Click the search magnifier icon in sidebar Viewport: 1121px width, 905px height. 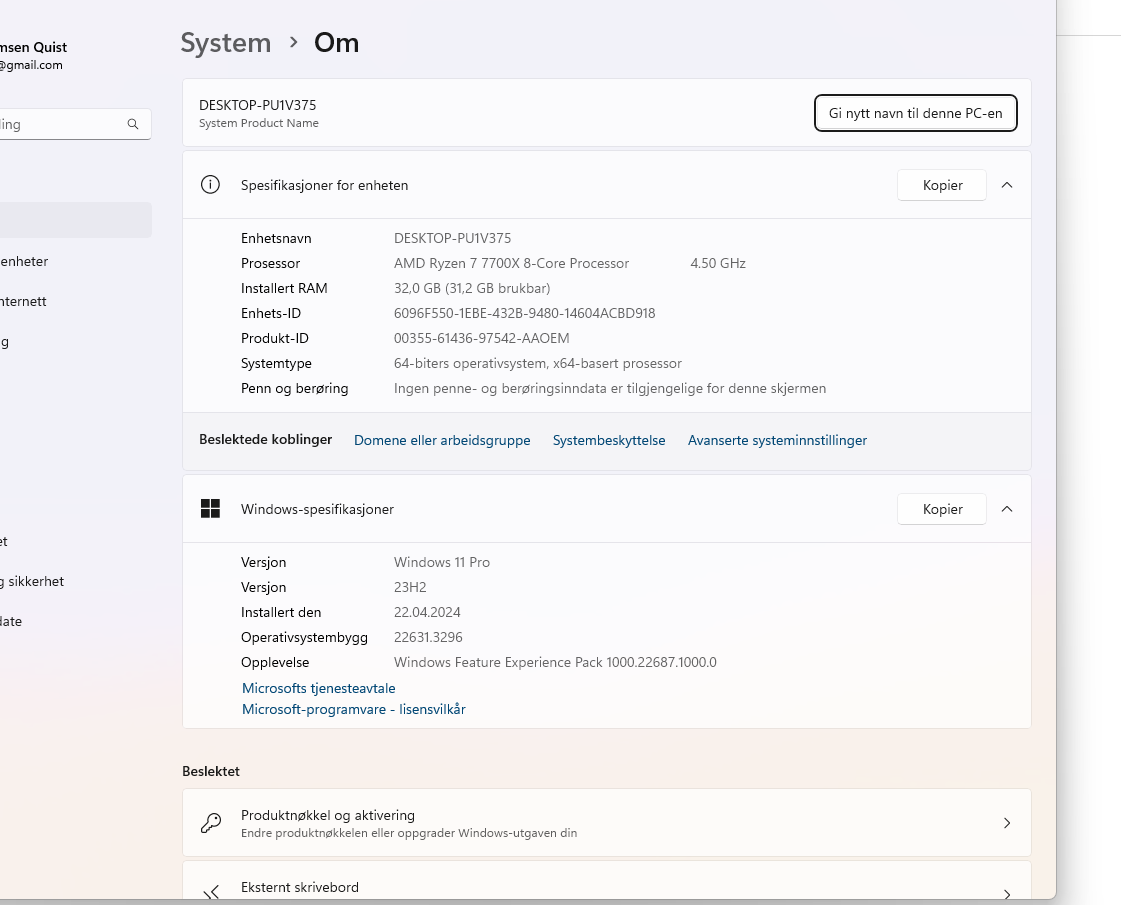coord(133,125)
